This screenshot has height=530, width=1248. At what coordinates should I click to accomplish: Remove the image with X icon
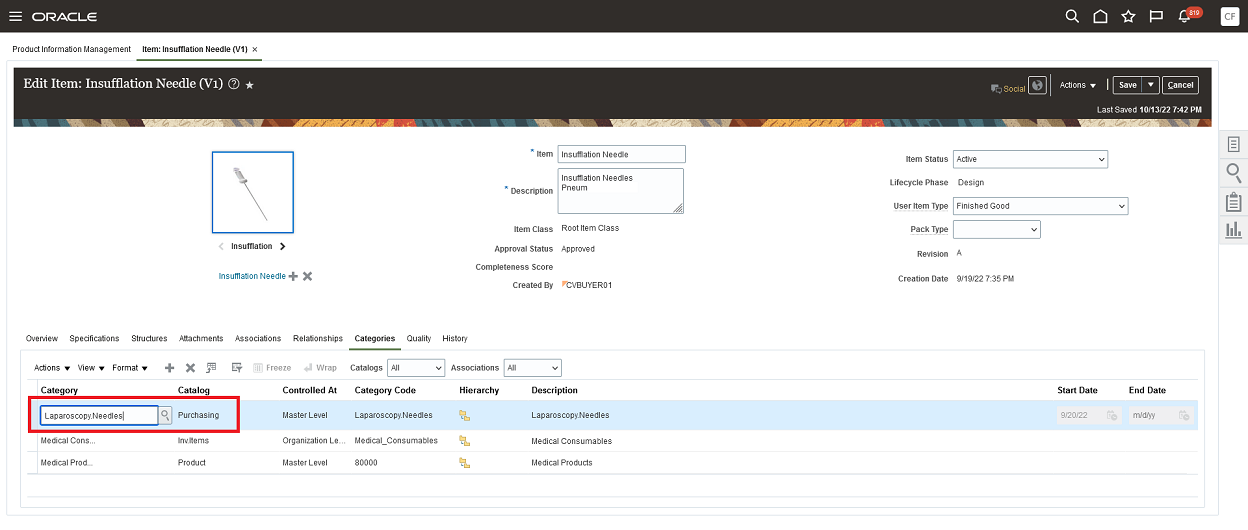(x=308, y=276)
